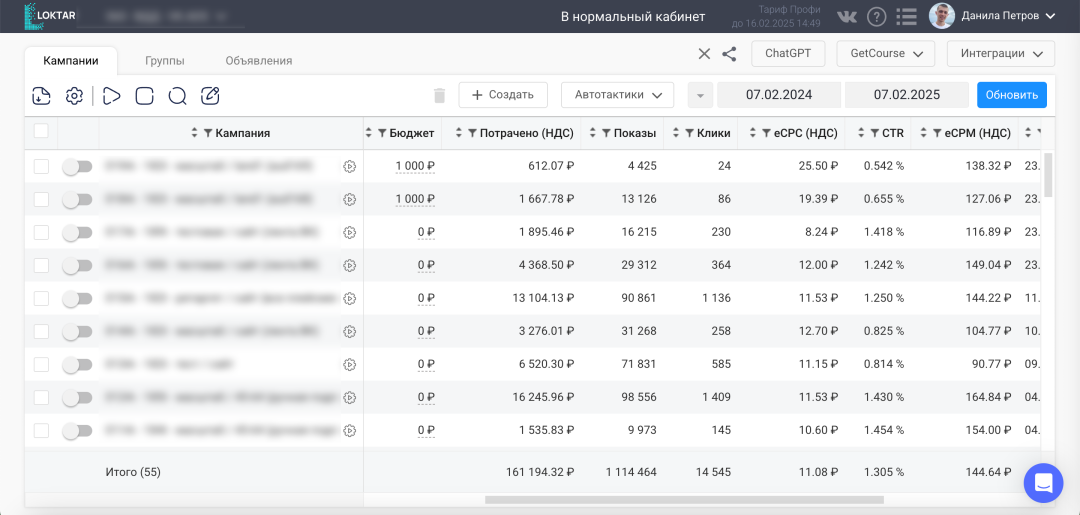The image size is (1080, 515).
Task: Switch to the Группы tab
Action: click(x=164, y=61)
